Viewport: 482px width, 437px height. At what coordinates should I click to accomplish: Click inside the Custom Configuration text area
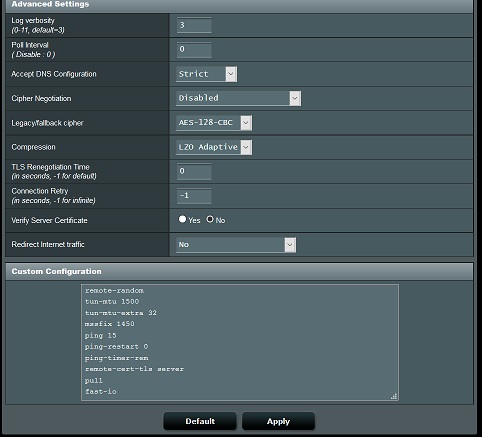240,342
